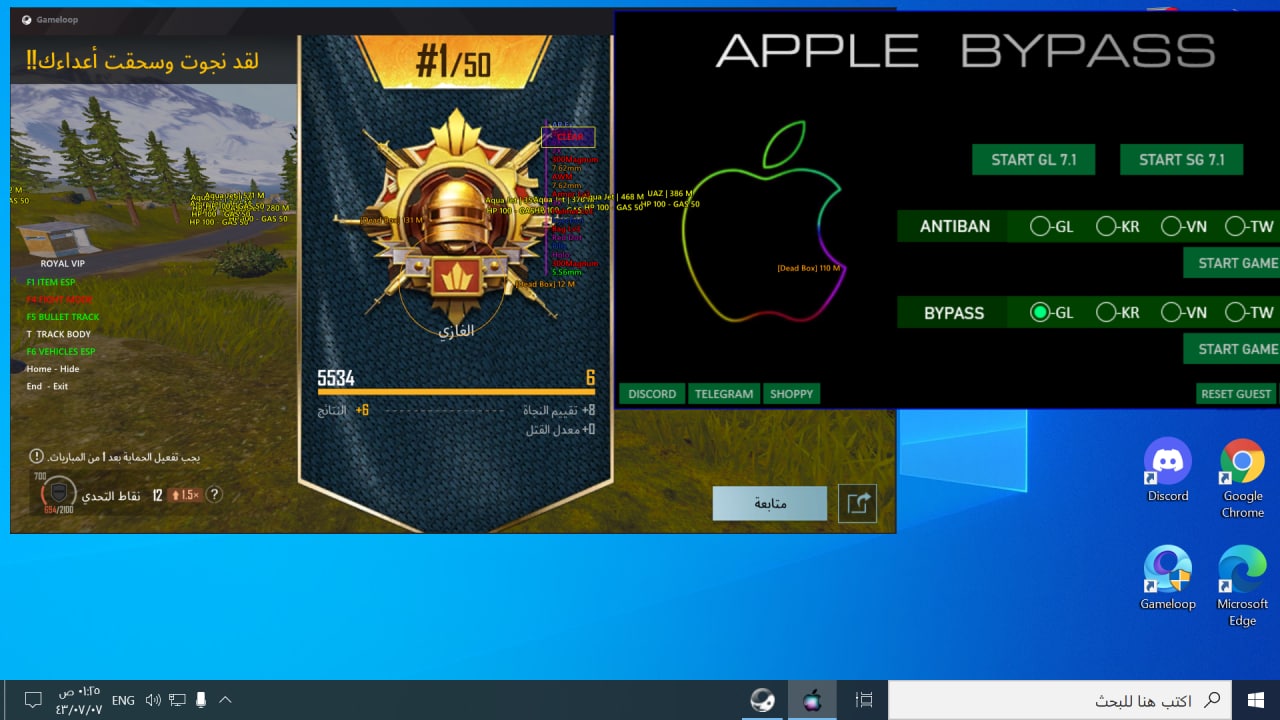This screenshot has height=720, width=1280.
Task: Click the 5534 rating value
Action: [336, 378]
